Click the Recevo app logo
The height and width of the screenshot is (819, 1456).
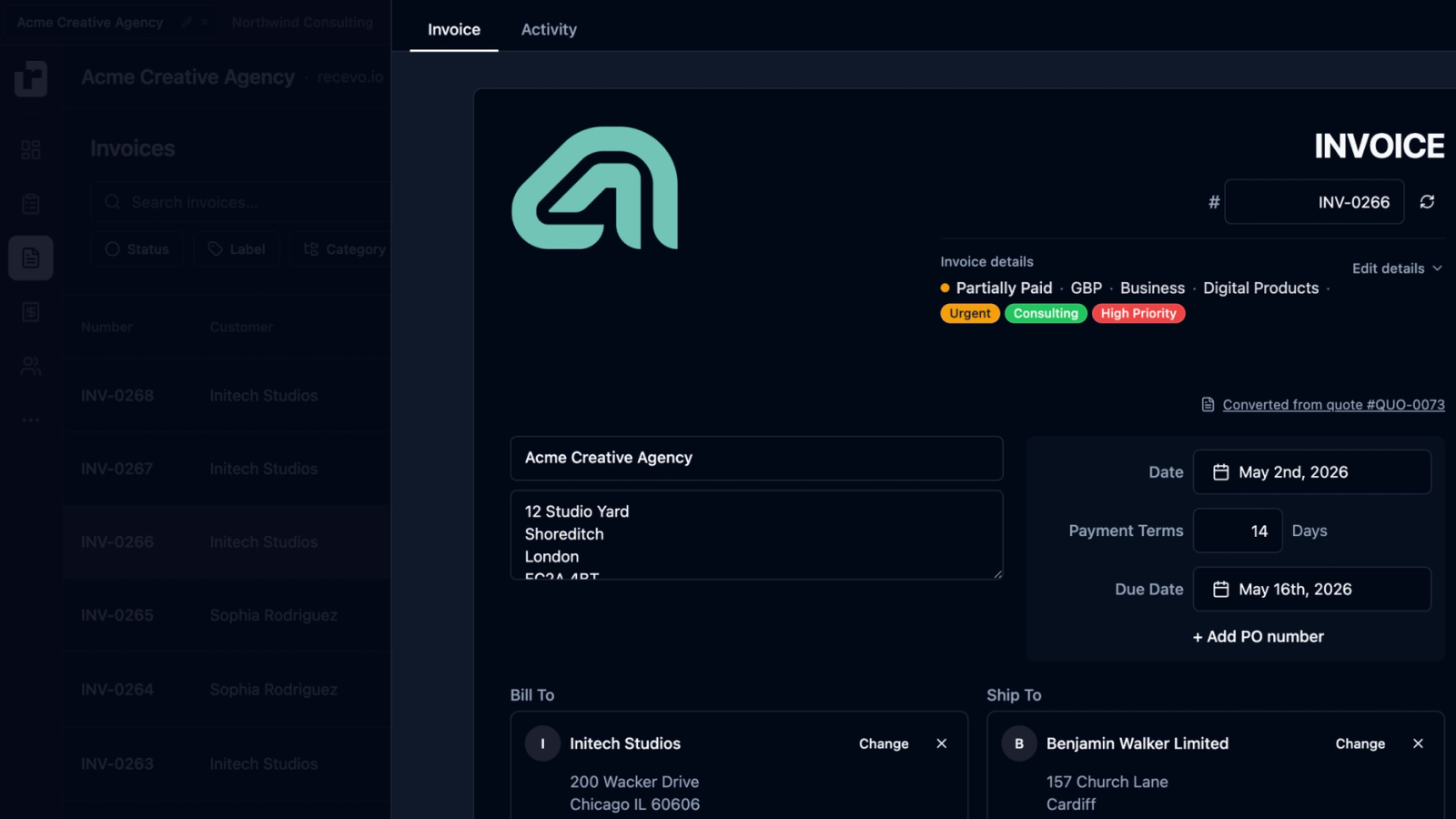(31, 78)
